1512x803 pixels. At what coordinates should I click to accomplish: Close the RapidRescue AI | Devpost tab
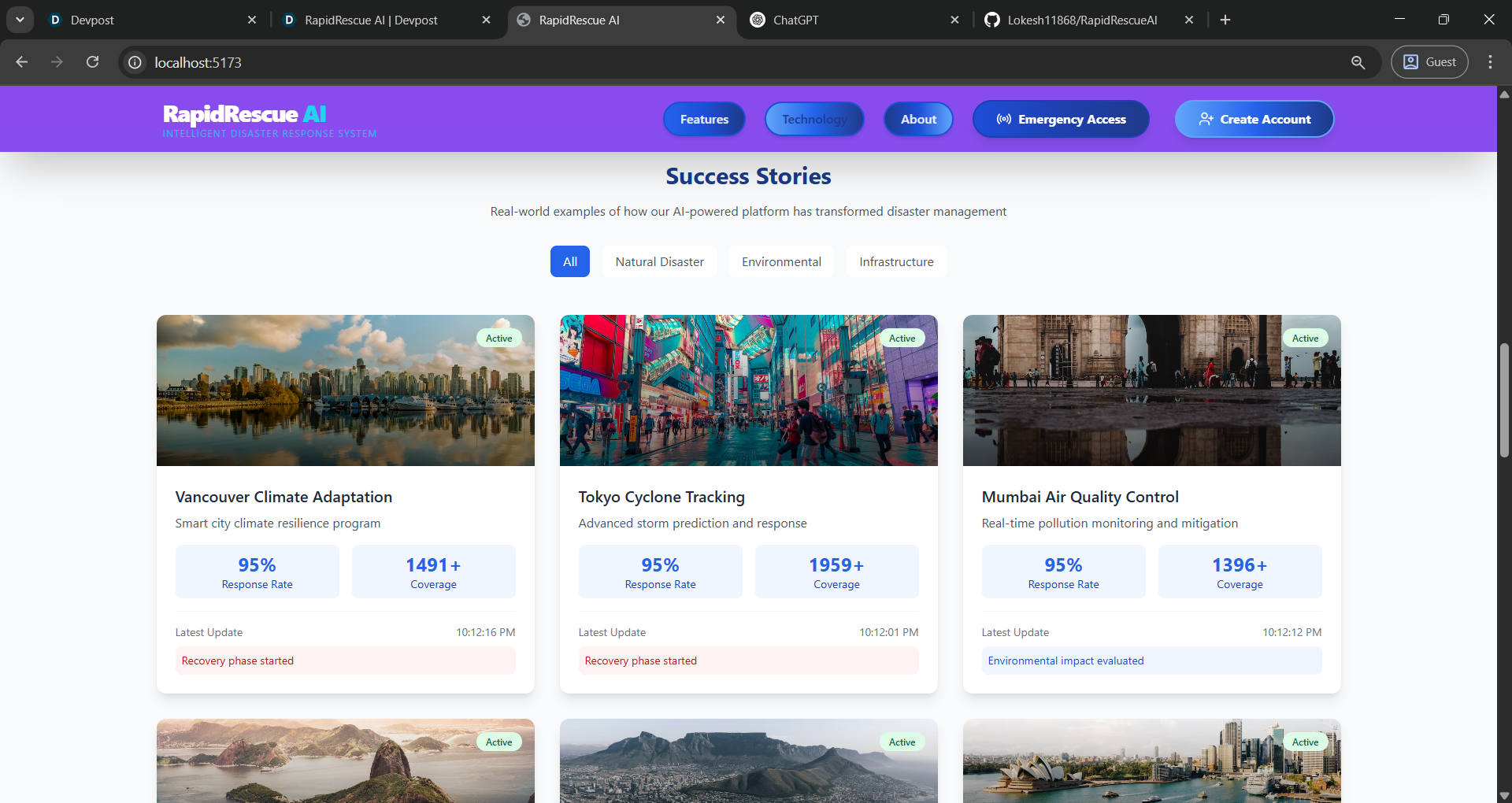486,20
